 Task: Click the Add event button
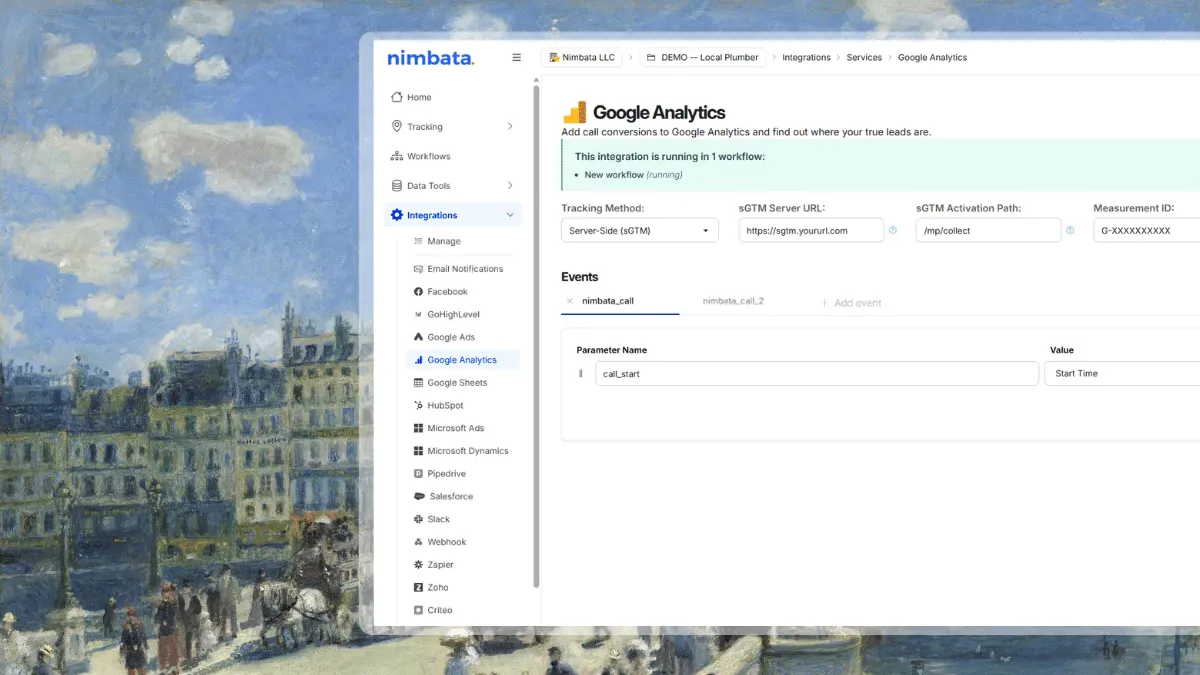[x=851, y=303]
